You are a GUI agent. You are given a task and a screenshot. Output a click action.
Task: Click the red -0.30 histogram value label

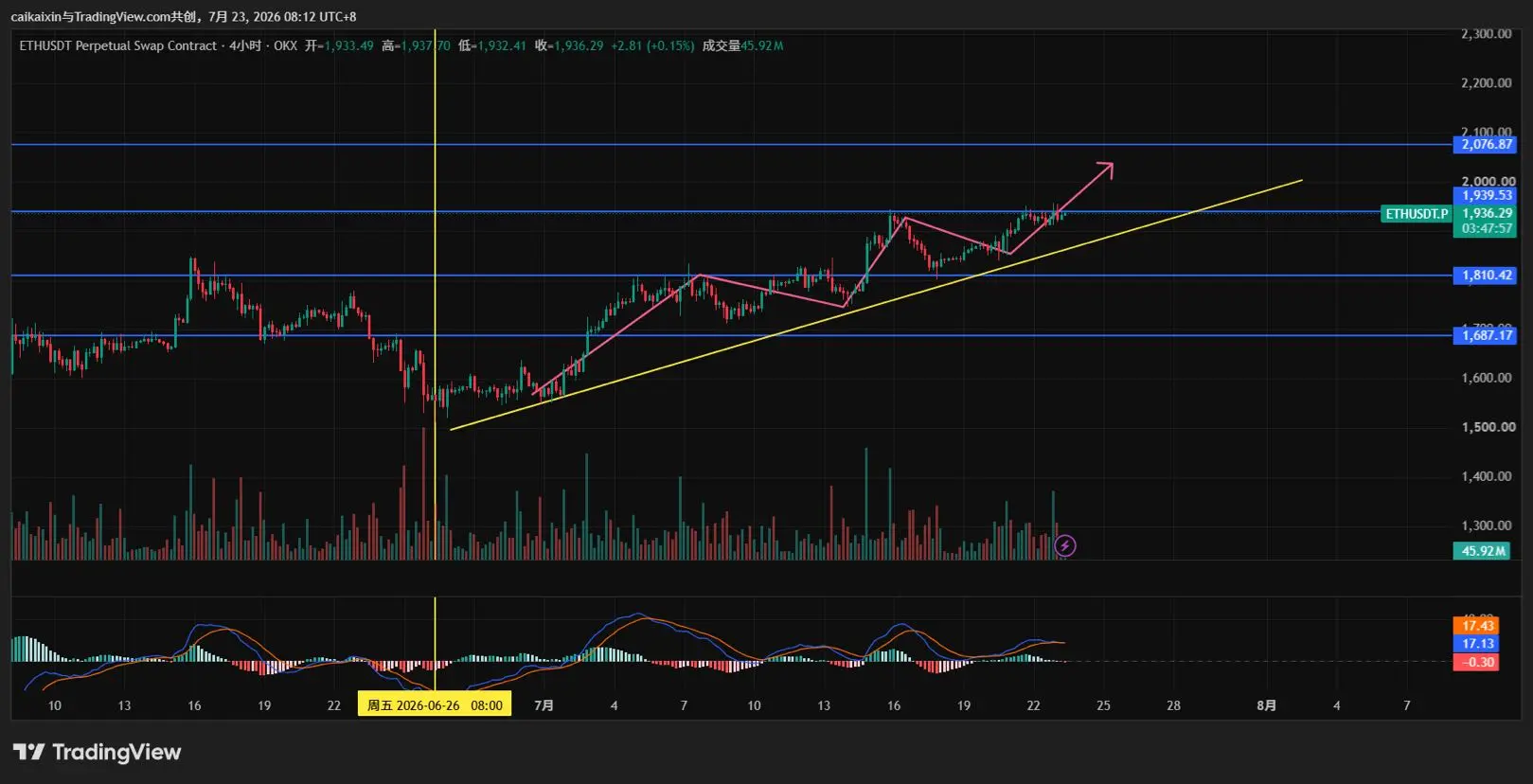coord(1476,662)
